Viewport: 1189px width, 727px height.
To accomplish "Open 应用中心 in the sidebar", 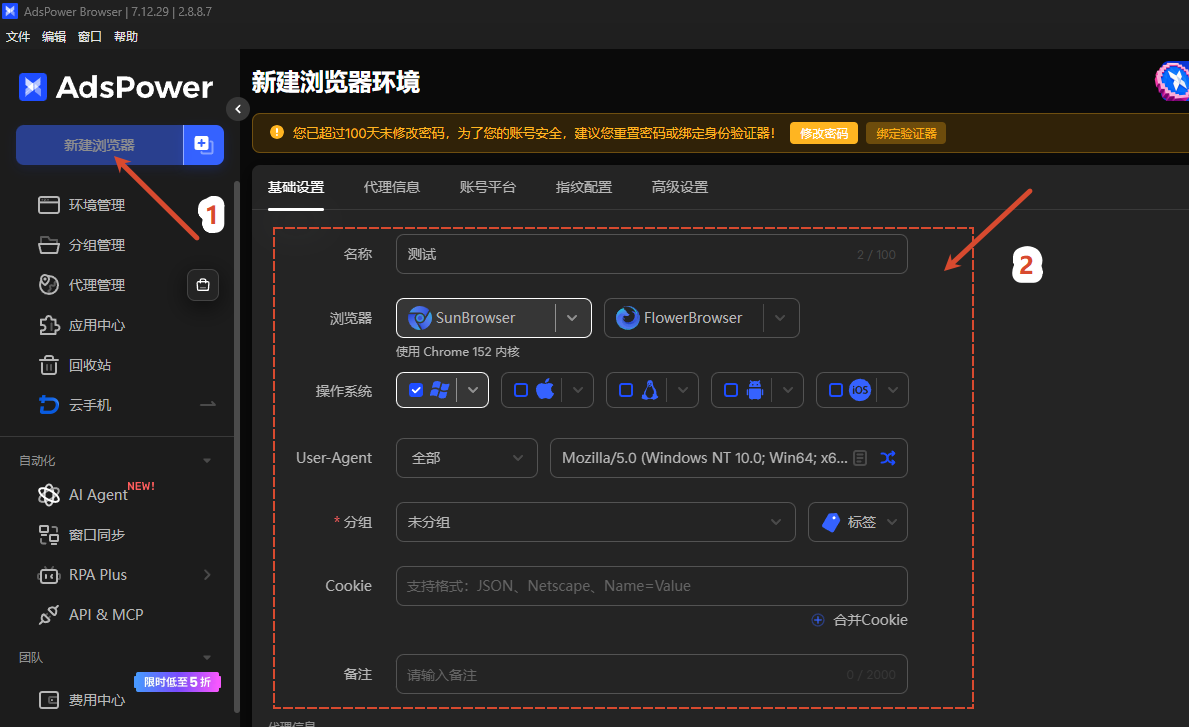I will tap(97, 325).
